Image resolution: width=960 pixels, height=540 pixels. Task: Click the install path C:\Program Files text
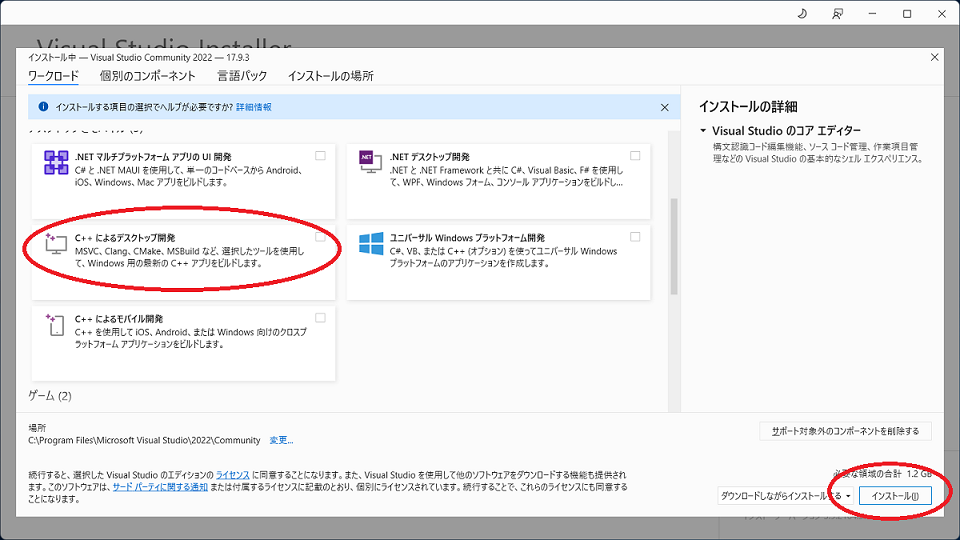pyautogui.click(x=144, y=440)
